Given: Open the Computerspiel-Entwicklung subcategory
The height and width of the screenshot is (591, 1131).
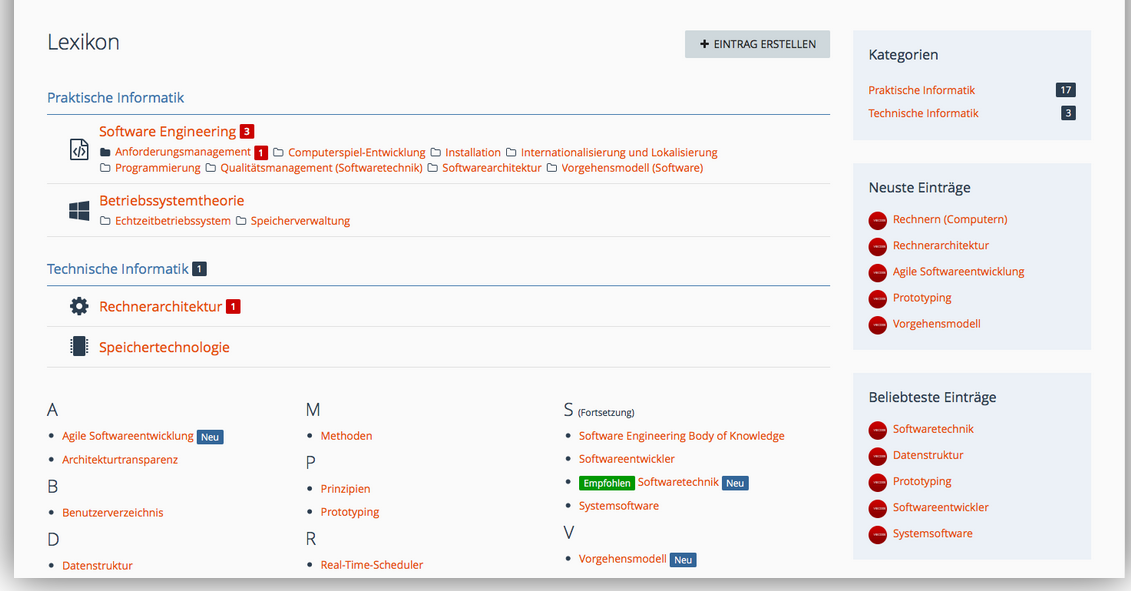Looking at the screenshot, I should [356, 153].
